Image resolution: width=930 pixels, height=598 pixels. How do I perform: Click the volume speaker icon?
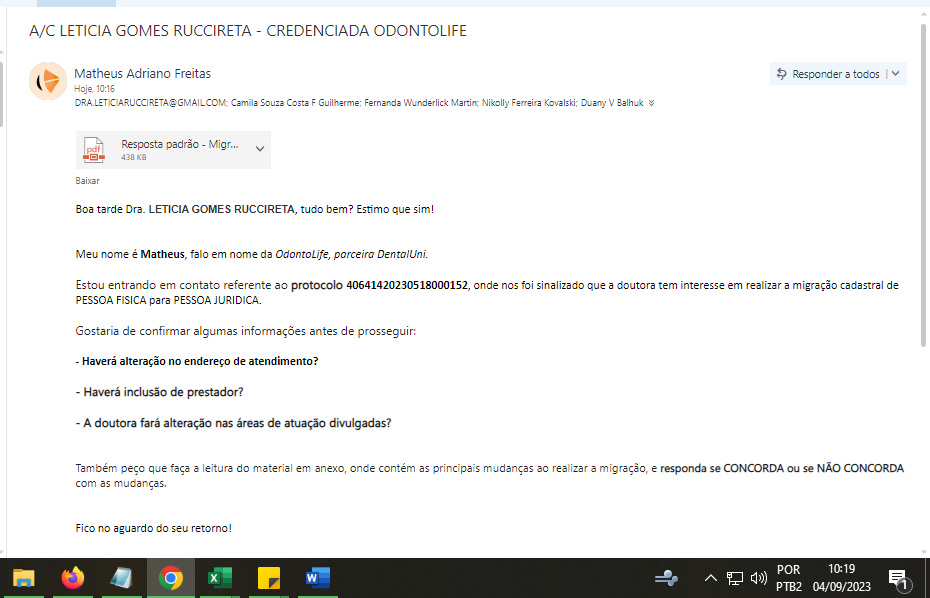[x=759, y=578]
